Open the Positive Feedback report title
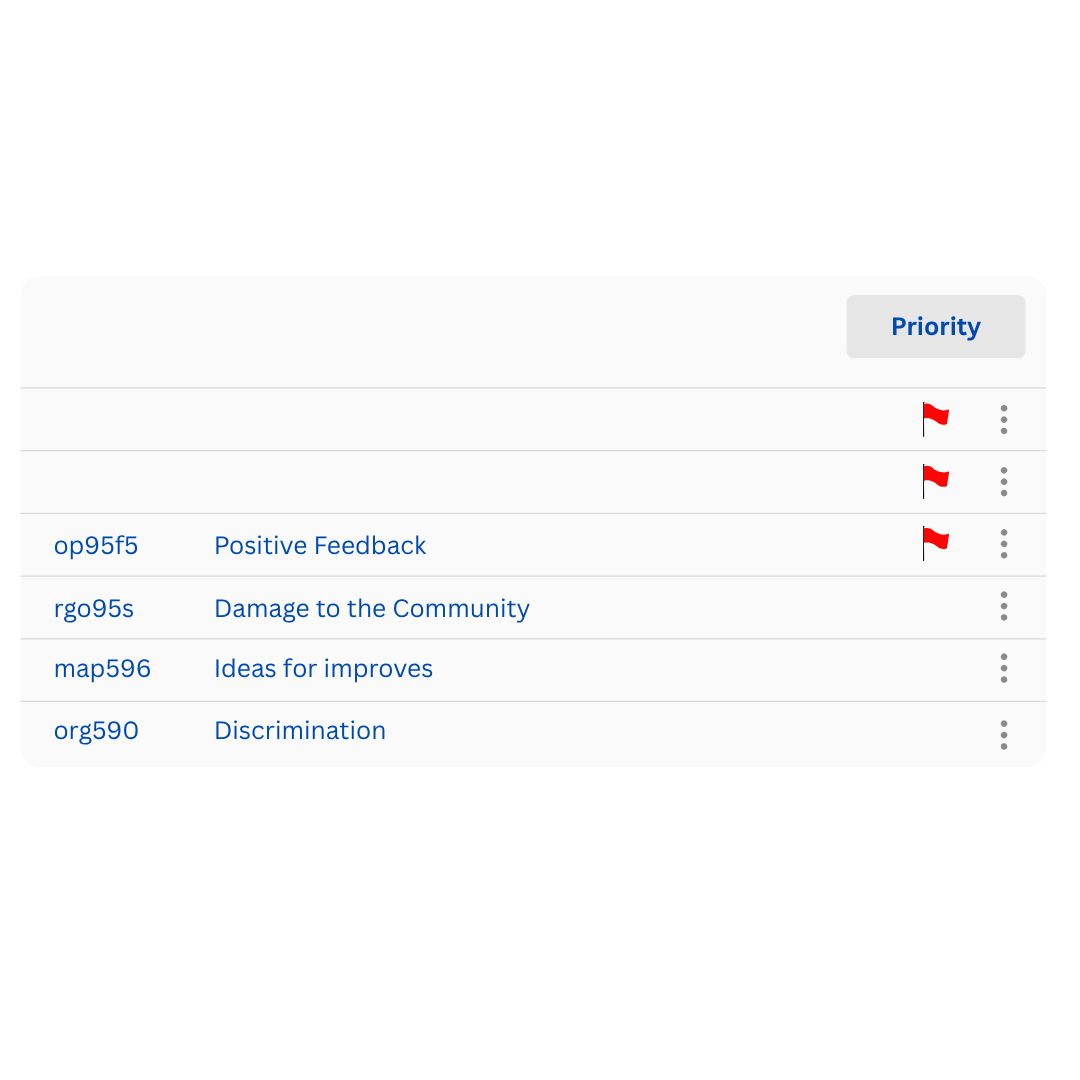 (320, 546)
